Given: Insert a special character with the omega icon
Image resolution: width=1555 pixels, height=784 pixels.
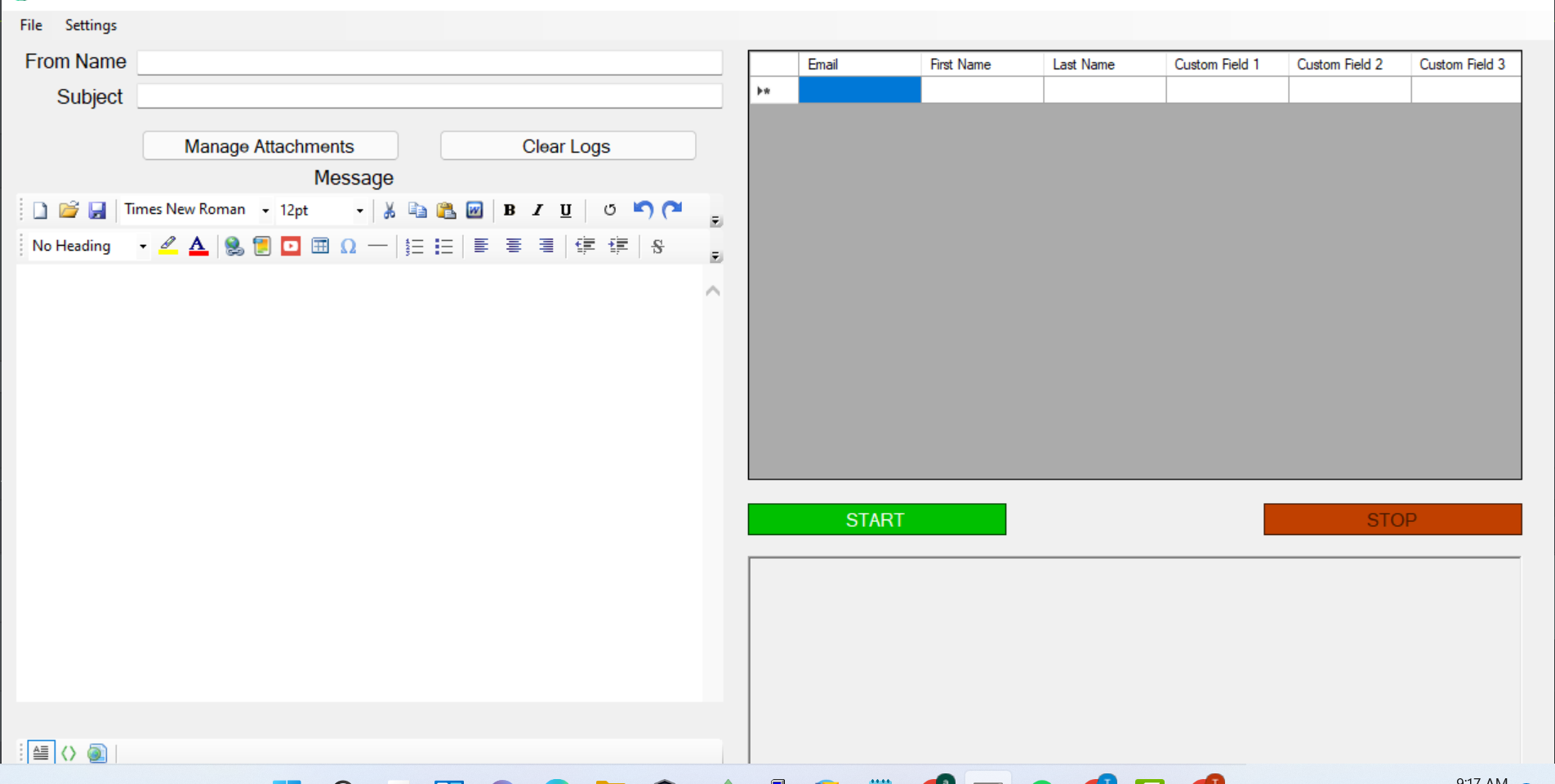Looking at the screenshot, I should click(348, 246).
